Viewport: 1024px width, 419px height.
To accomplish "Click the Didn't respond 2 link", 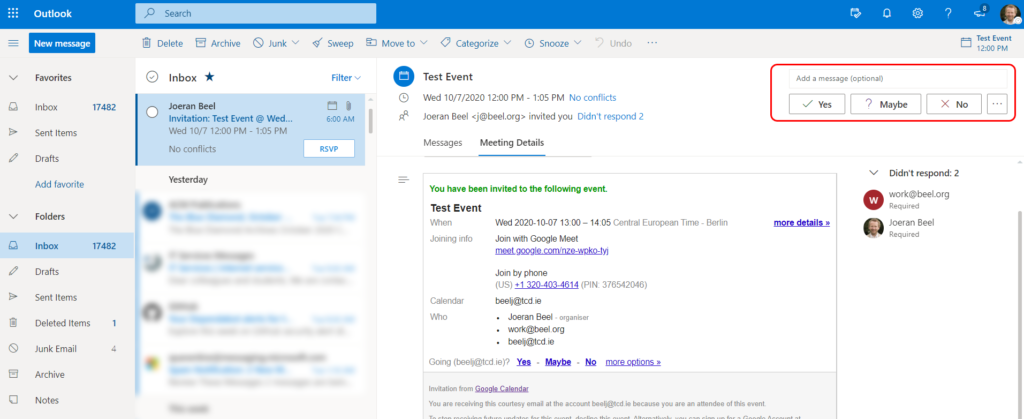I will (x=610, y=116).
